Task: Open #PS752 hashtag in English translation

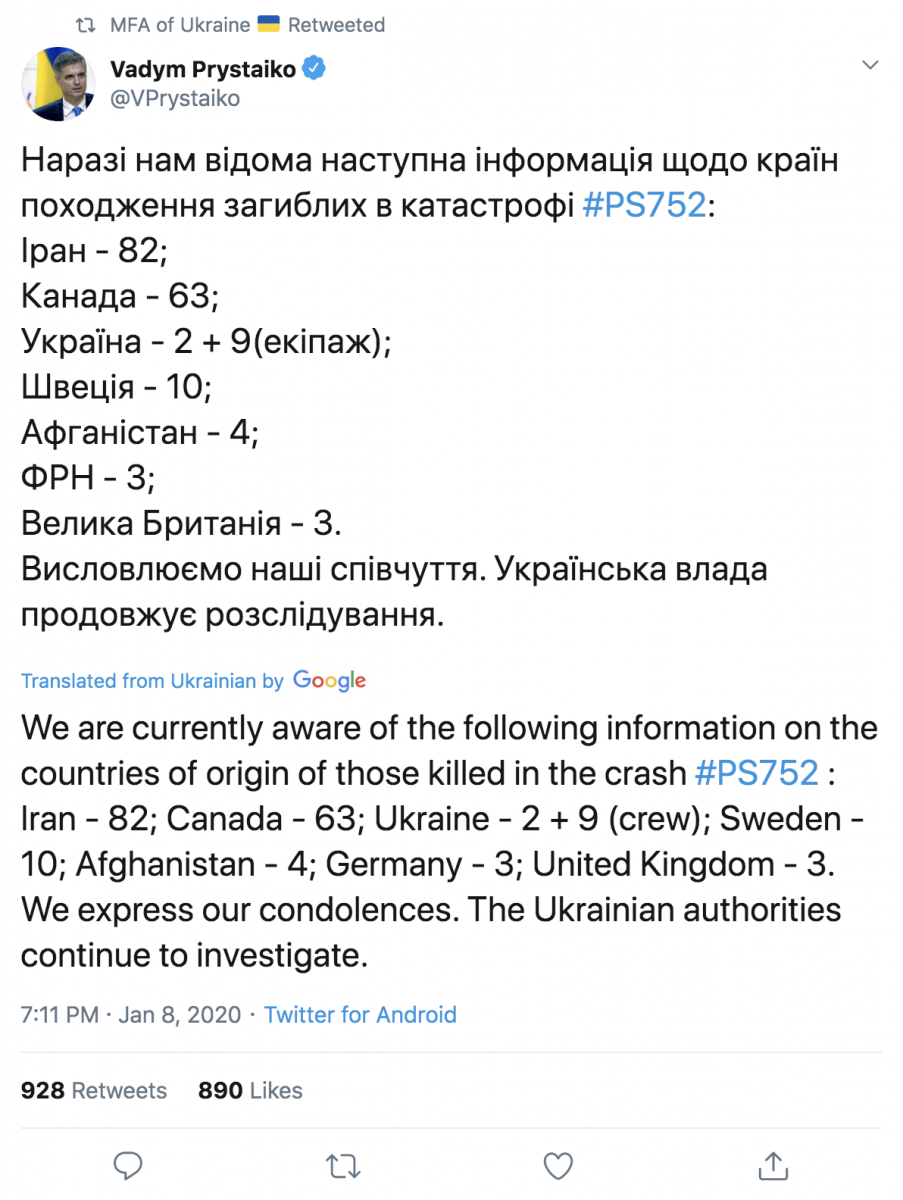Action: 754,773
